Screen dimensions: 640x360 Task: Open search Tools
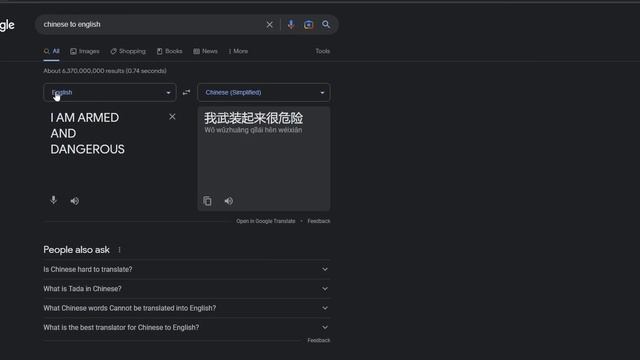322,51
